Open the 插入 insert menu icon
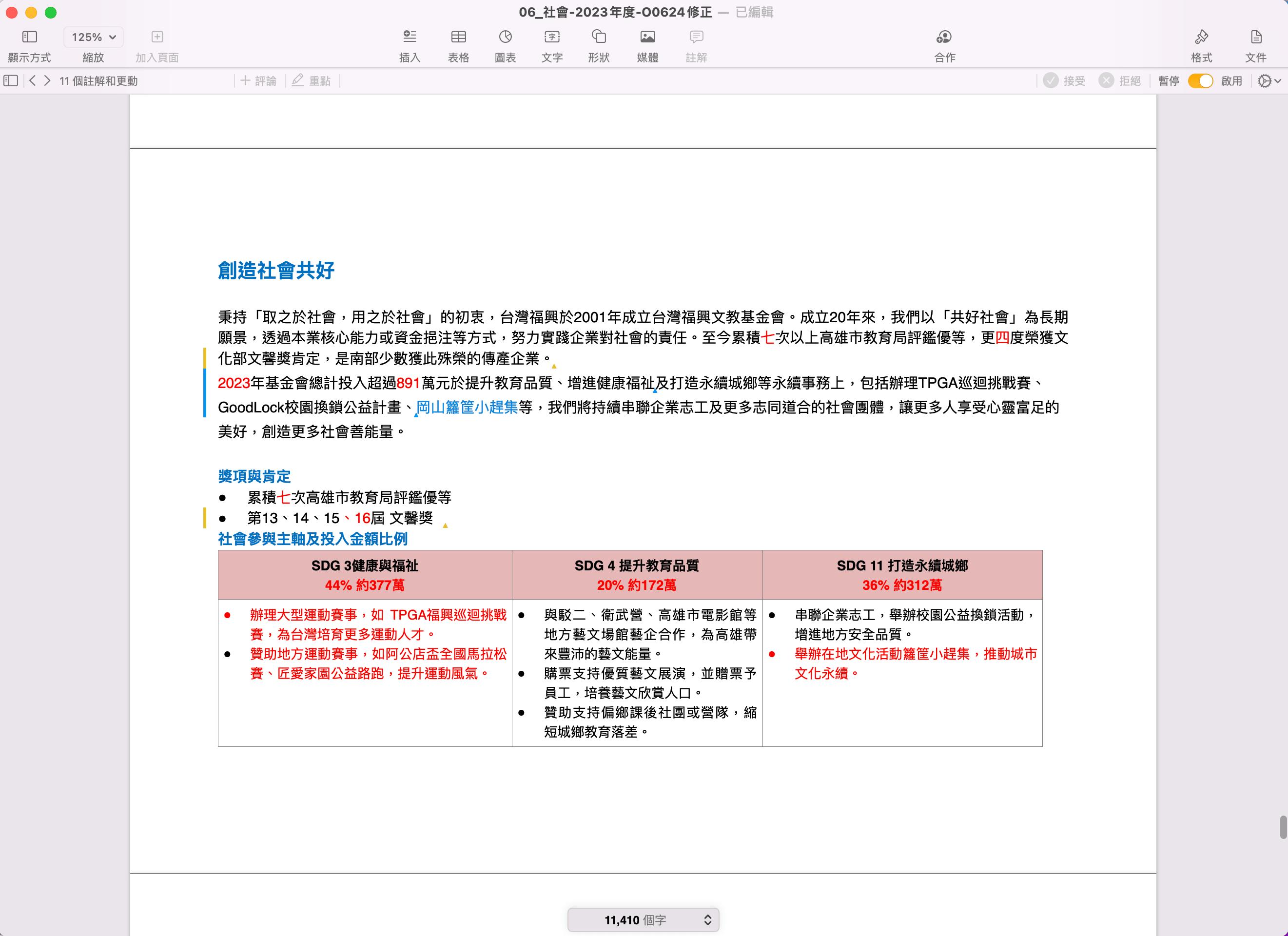 pos(410,37)
